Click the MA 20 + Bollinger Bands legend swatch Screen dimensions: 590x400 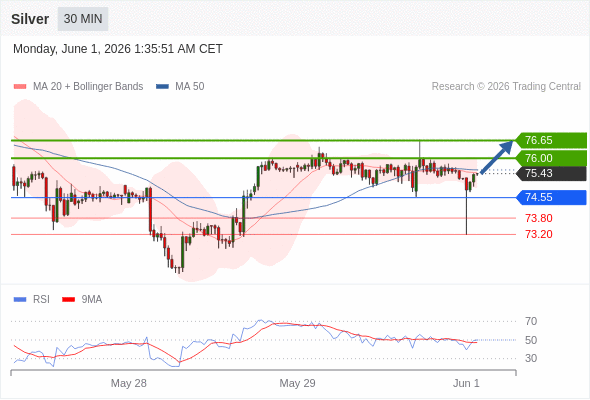[x=20, y=87]
